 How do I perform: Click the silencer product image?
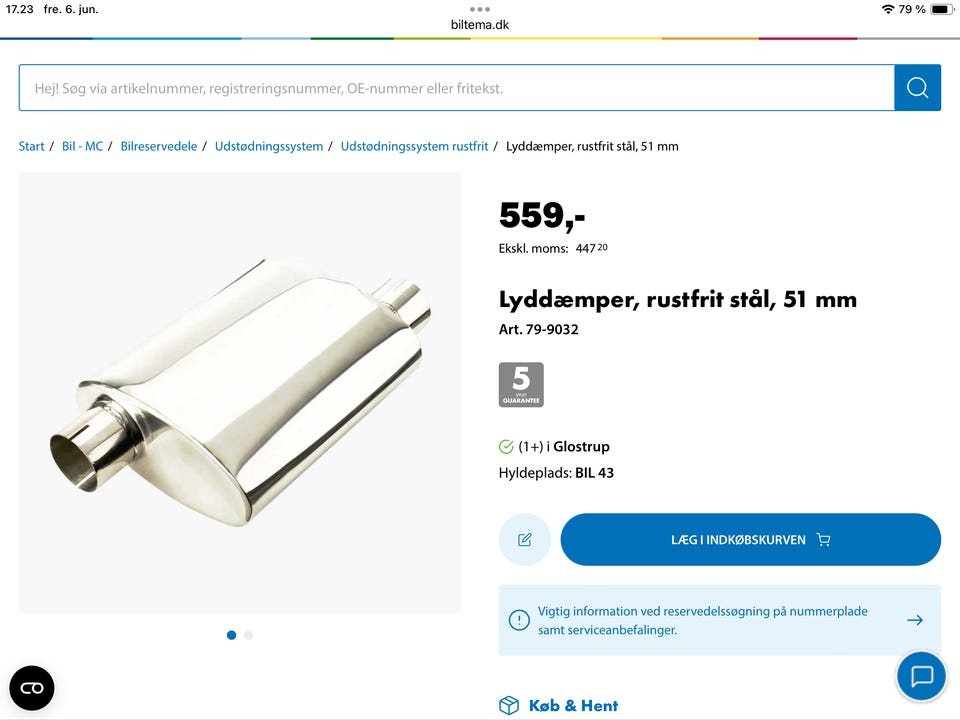tap(240, 392)
